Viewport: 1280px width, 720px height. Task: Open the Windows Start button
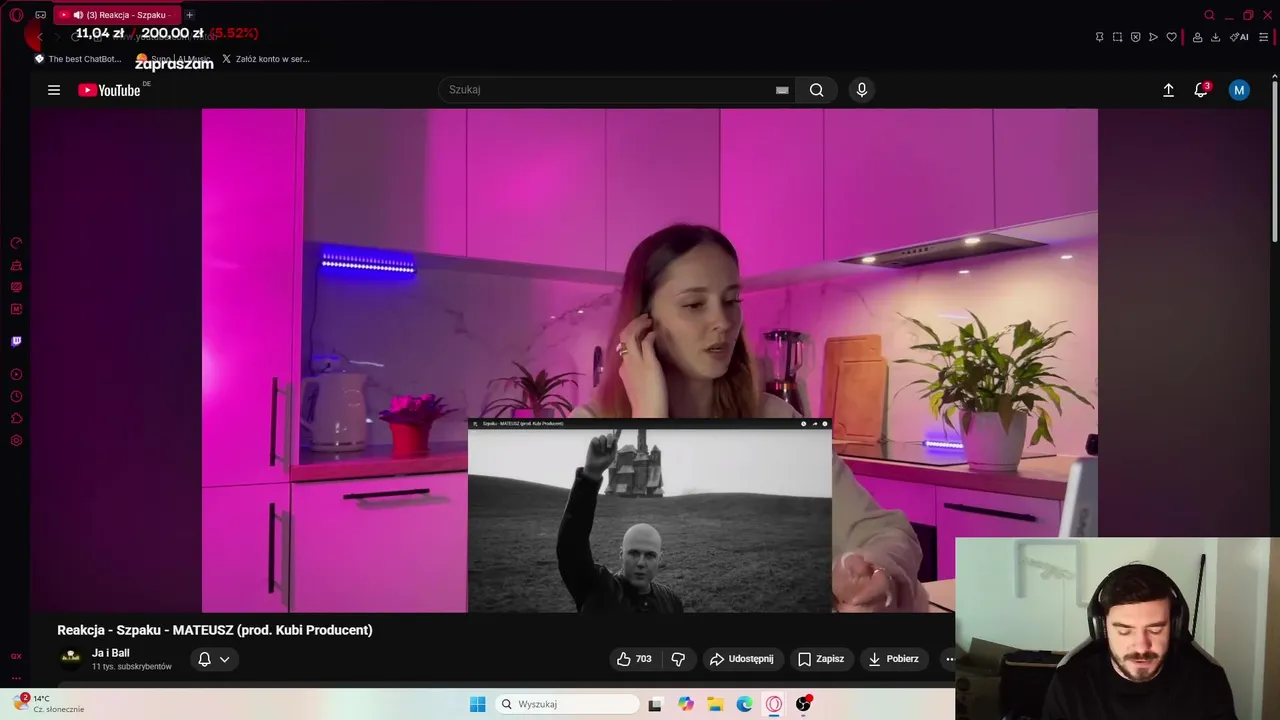477,704
